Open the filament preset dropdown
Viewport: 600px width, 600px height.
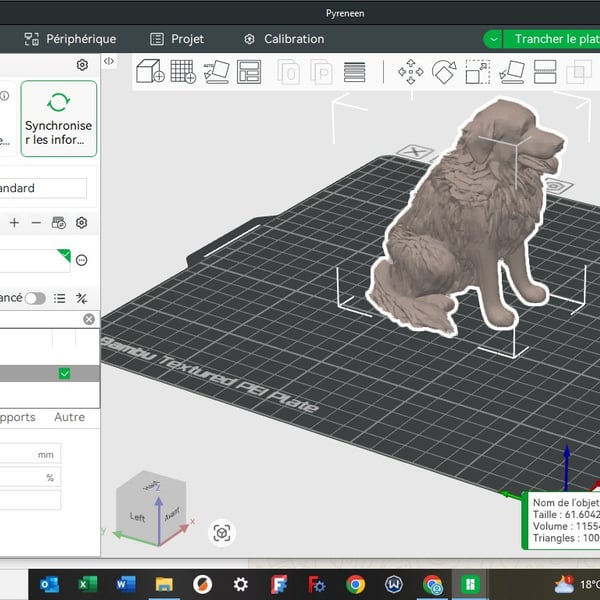tap(34, 260)
